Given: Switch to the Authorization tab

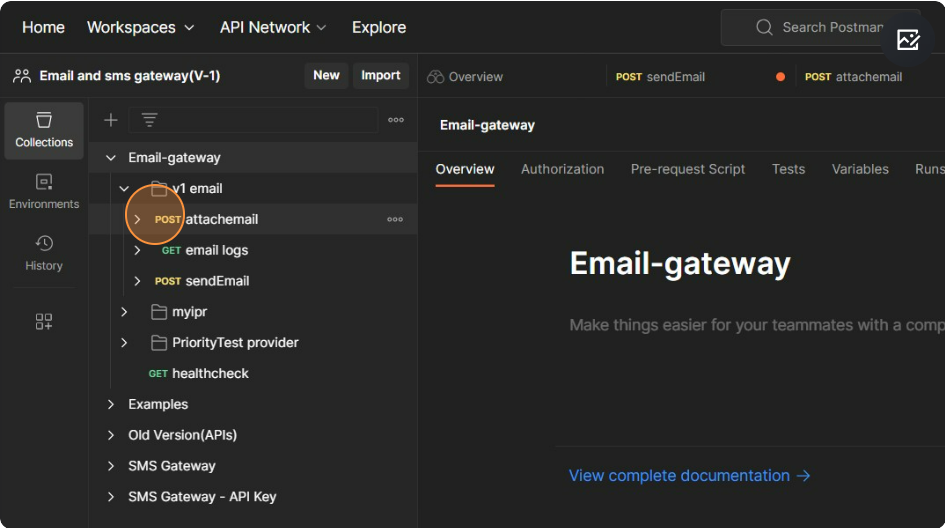Looking at the screenshot, I should [x=562, y=169].
